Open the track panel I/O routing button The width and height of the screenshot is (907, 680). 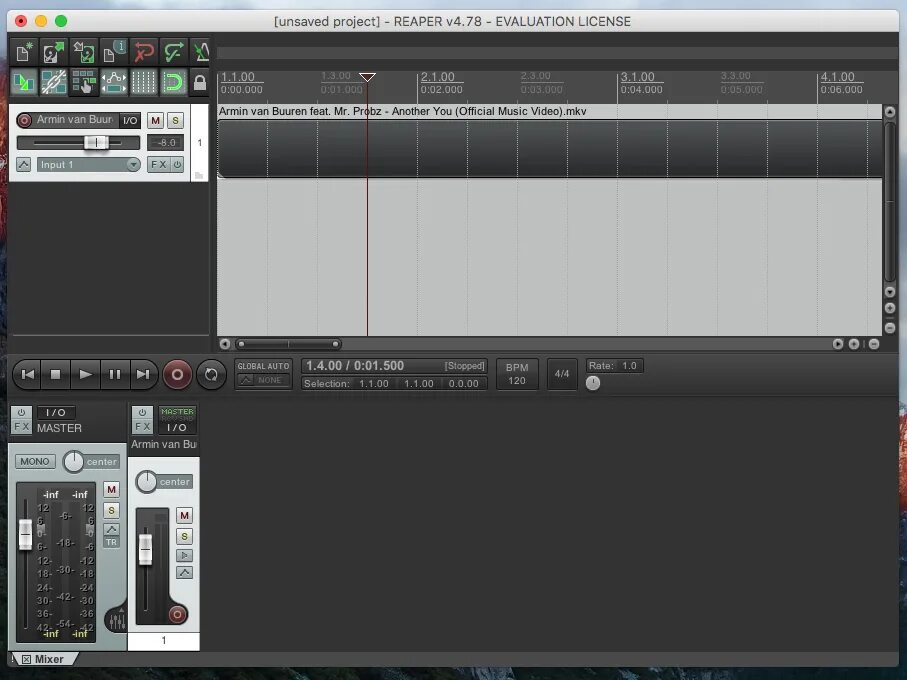(130, 120)
